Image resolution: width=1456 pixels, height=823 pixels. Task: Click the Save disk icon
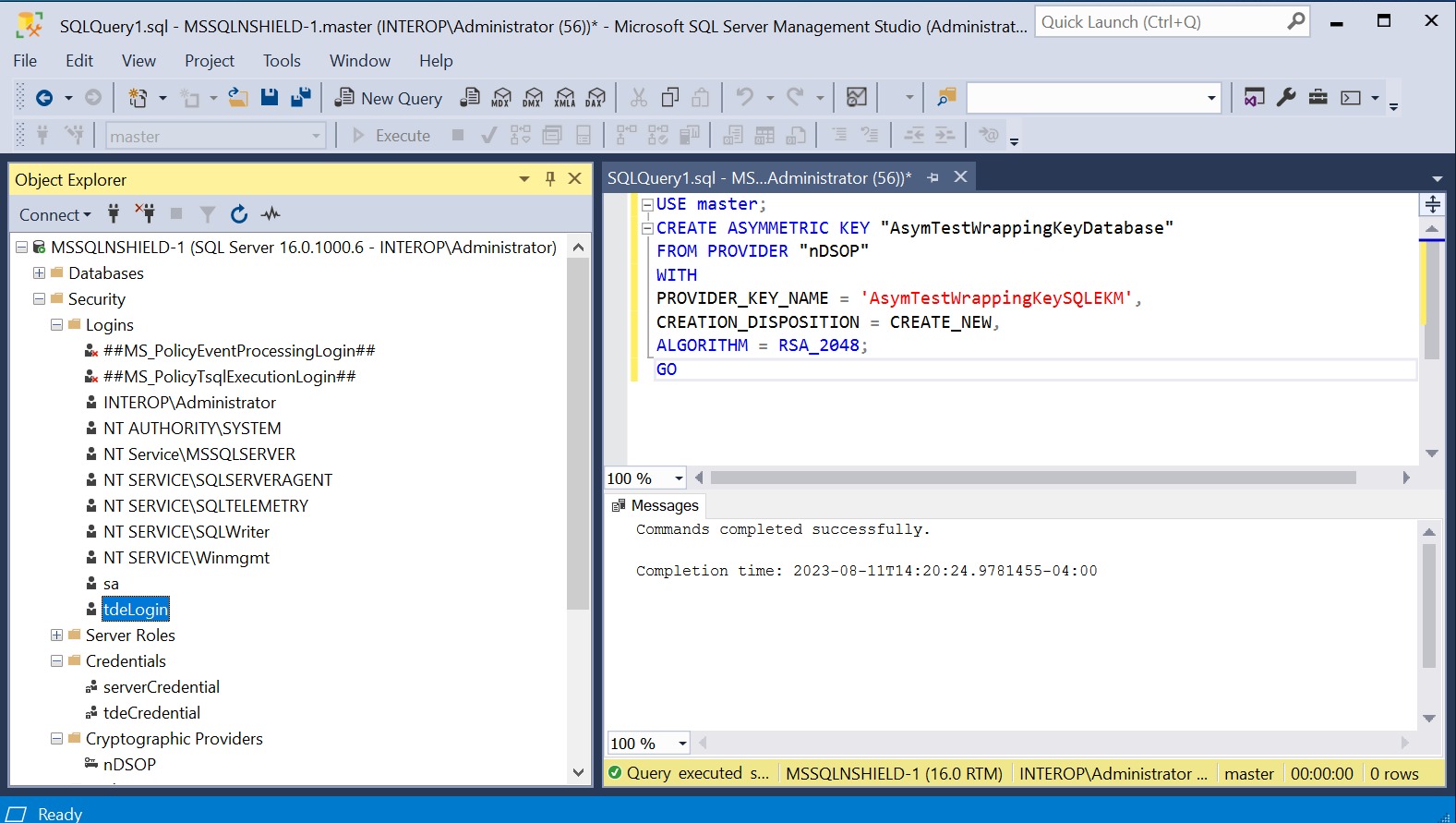270,98
